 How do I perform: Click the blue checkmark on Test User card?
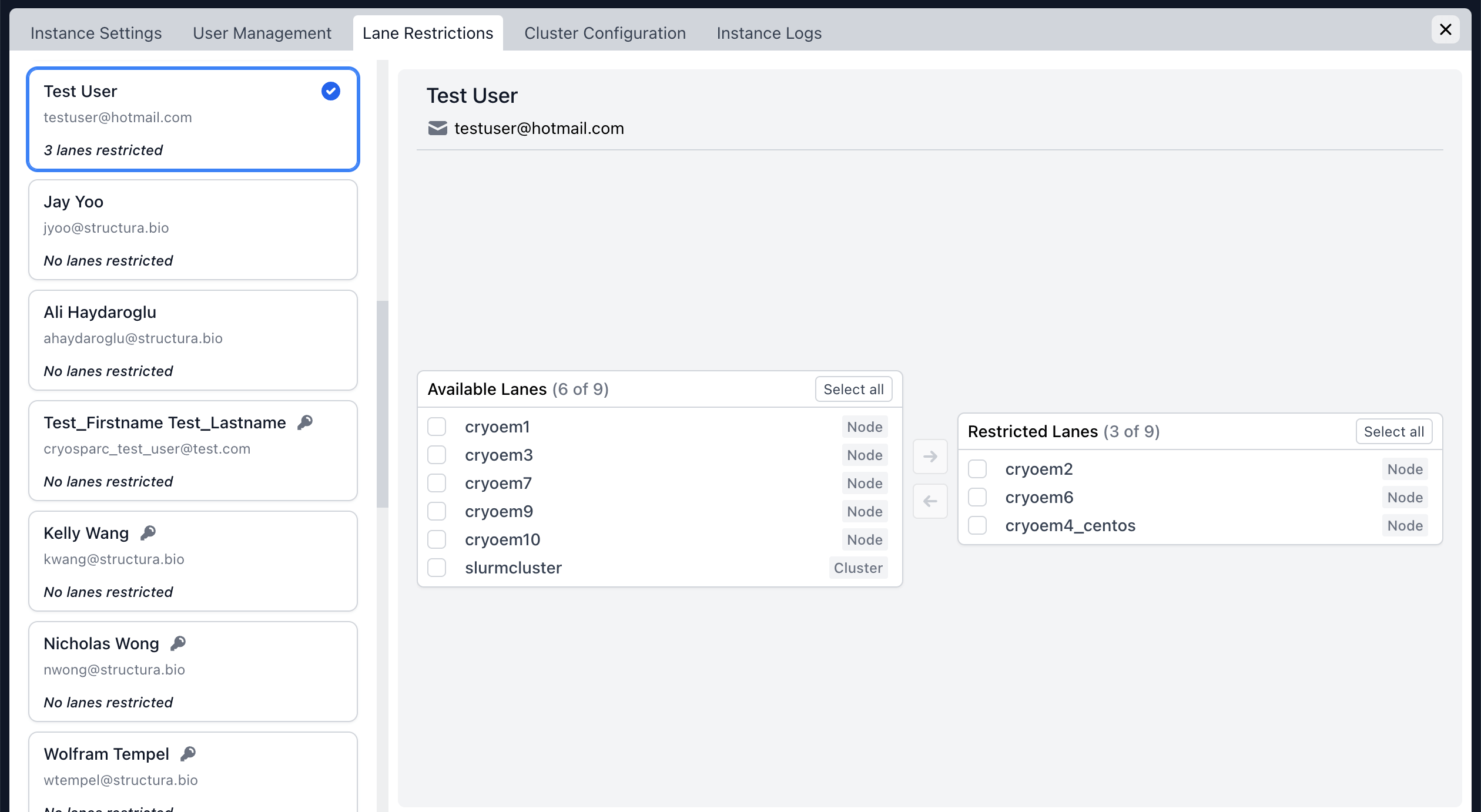pos(331,91)
